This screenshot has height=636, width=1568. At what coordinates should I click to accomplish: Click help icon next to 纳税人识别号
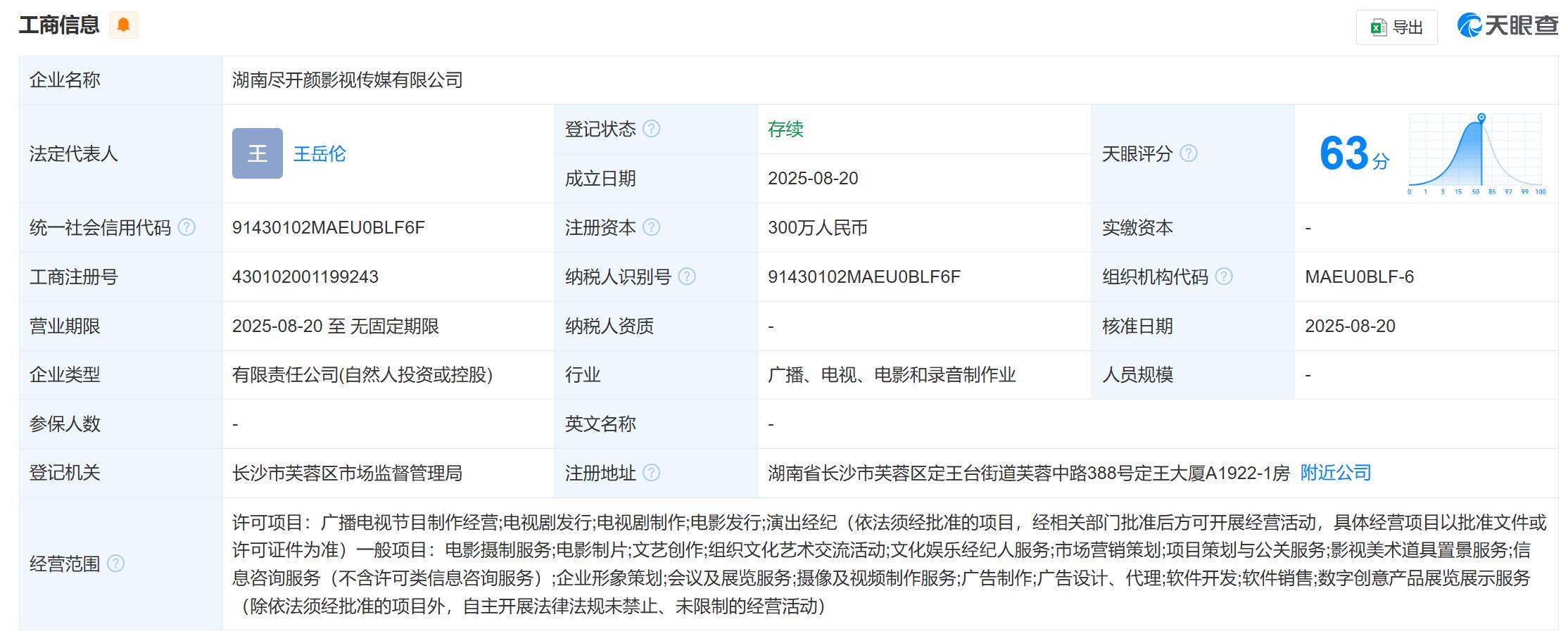coord(687,276)
